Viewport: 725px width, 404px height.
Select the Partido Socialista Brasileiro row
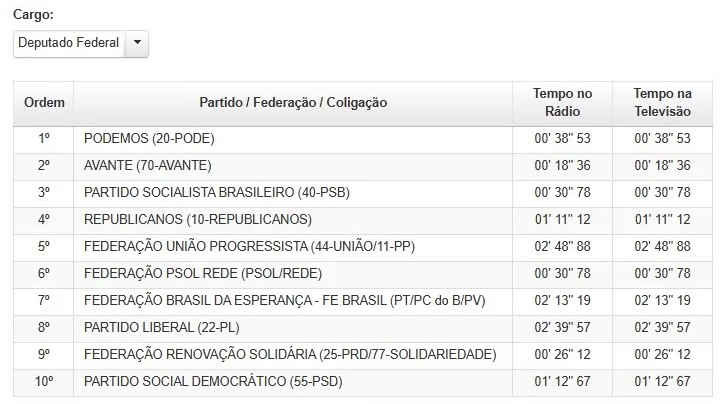[x=363, y=193]
